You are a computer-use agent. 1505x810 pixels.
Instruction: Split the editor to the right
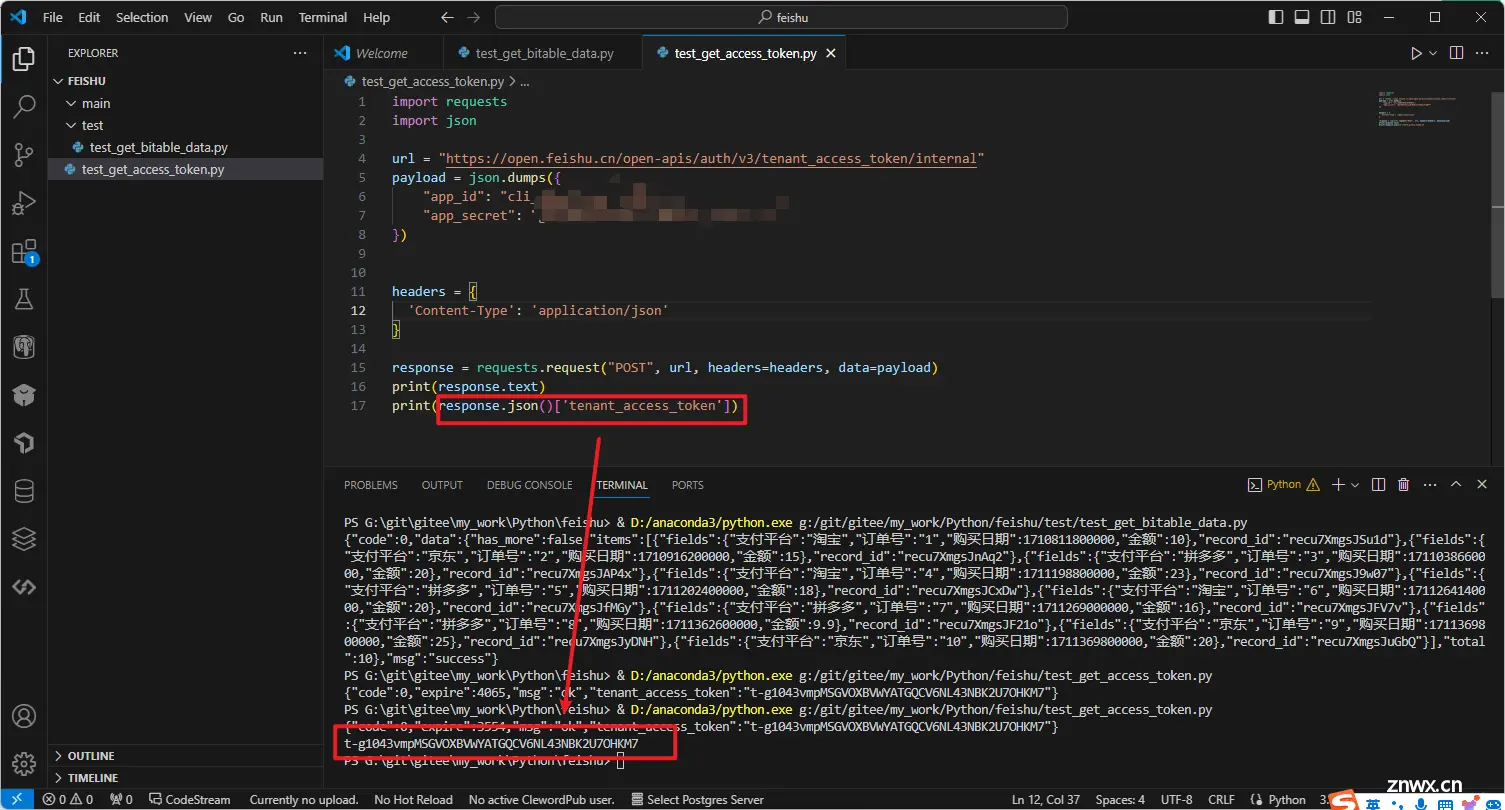coord(1456,53)
